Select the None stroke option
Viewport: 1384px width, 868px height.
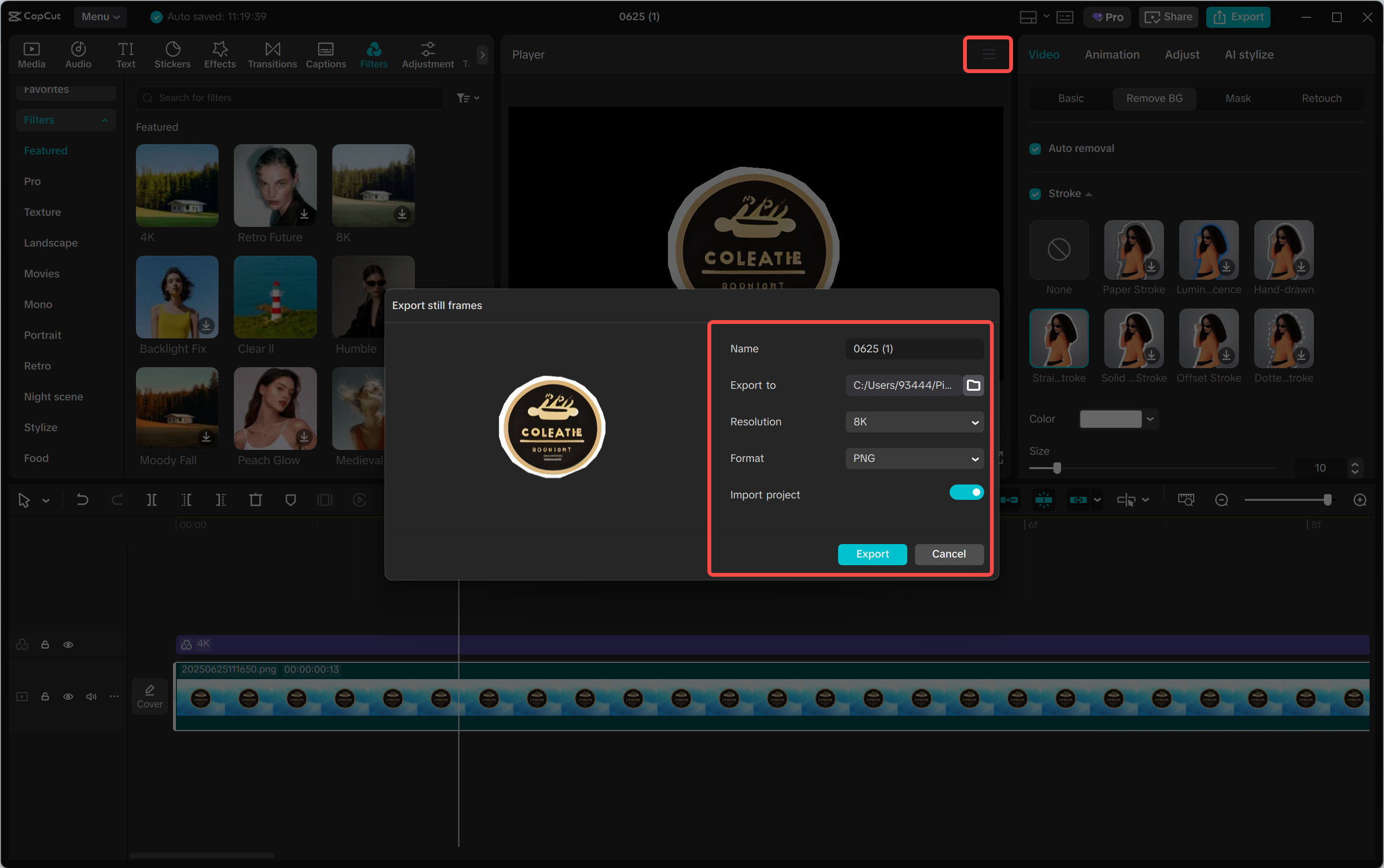[x=1059, y=250]
